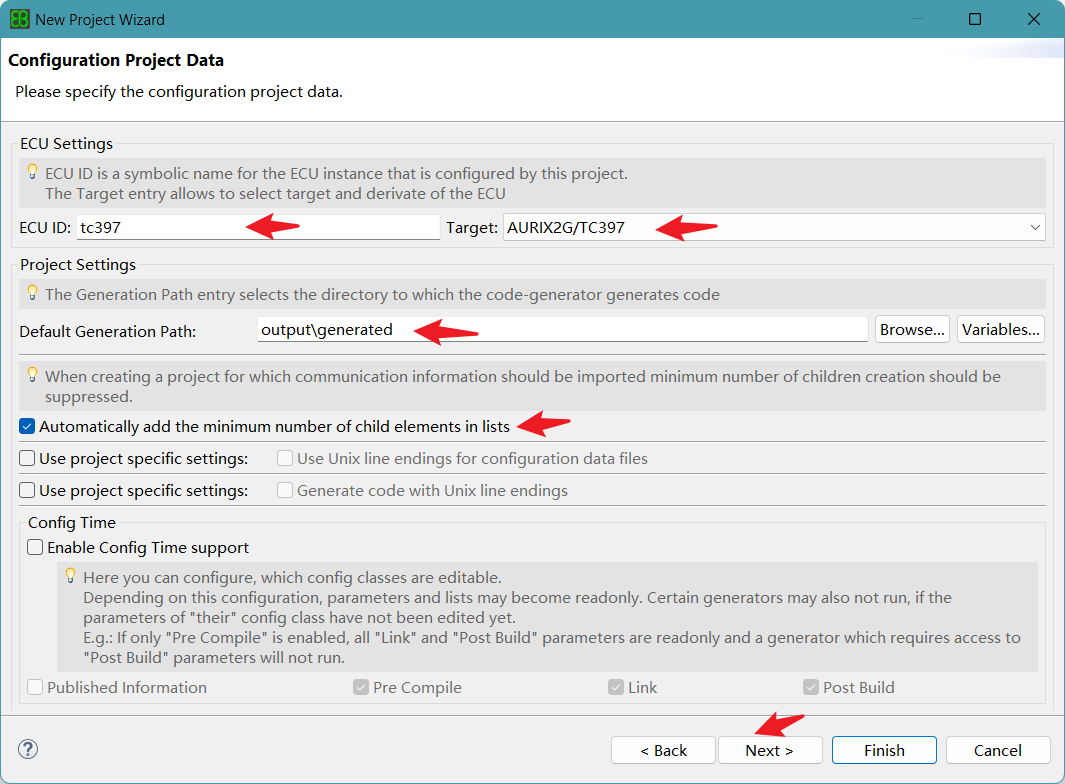
Task: Toggle Use Unix line endings for configuration data files
Action: (x=285, y=459)
